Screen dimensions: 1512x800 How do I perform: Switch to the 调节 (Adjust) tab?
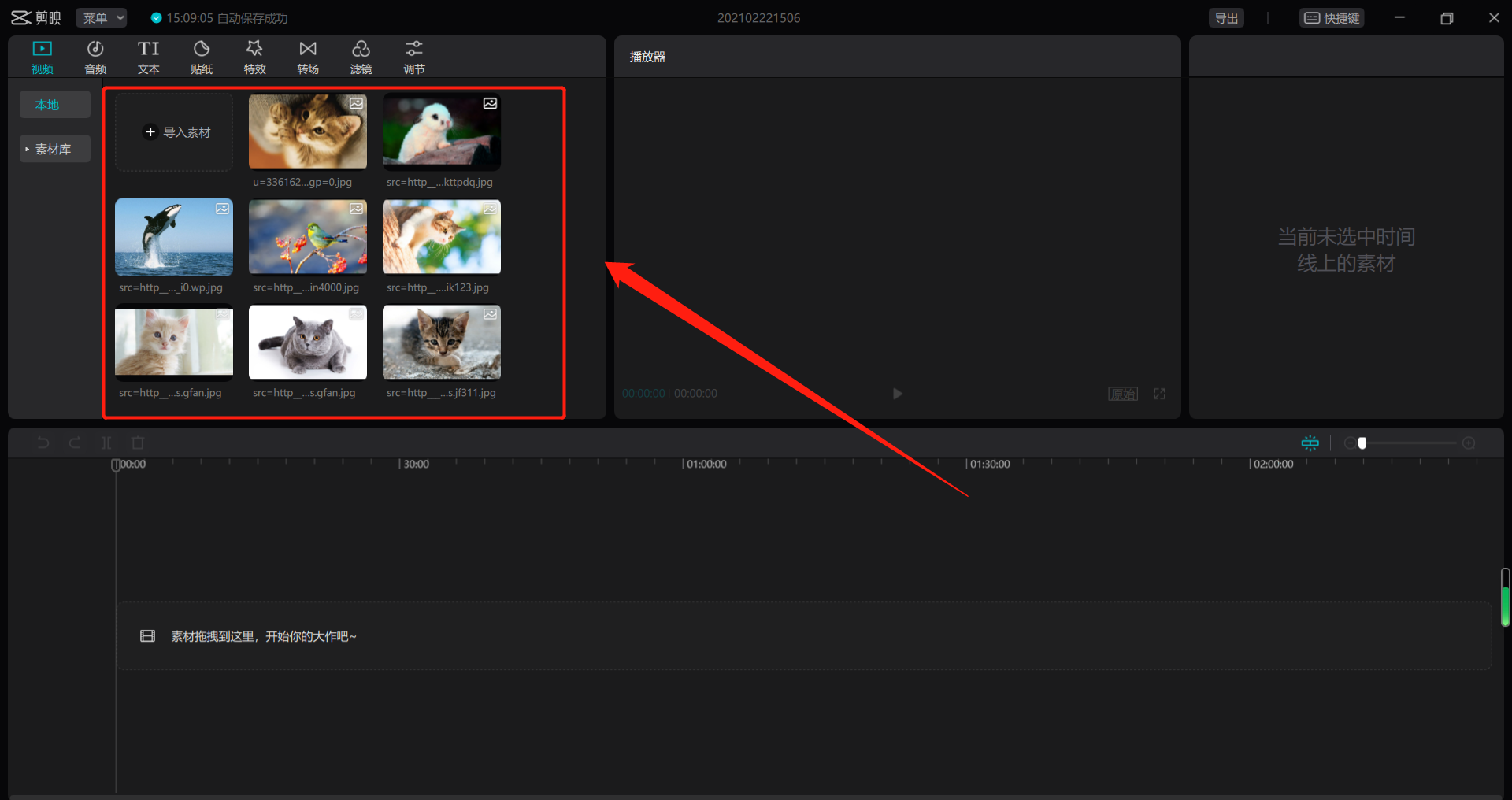coord(414,57)
